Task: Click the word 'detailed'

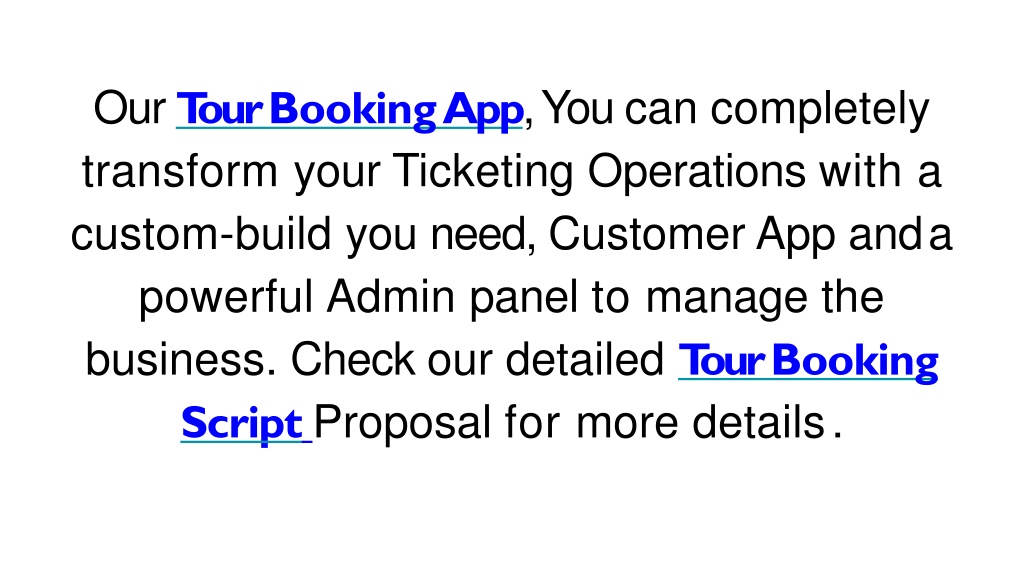Action: tap(584, 359)
